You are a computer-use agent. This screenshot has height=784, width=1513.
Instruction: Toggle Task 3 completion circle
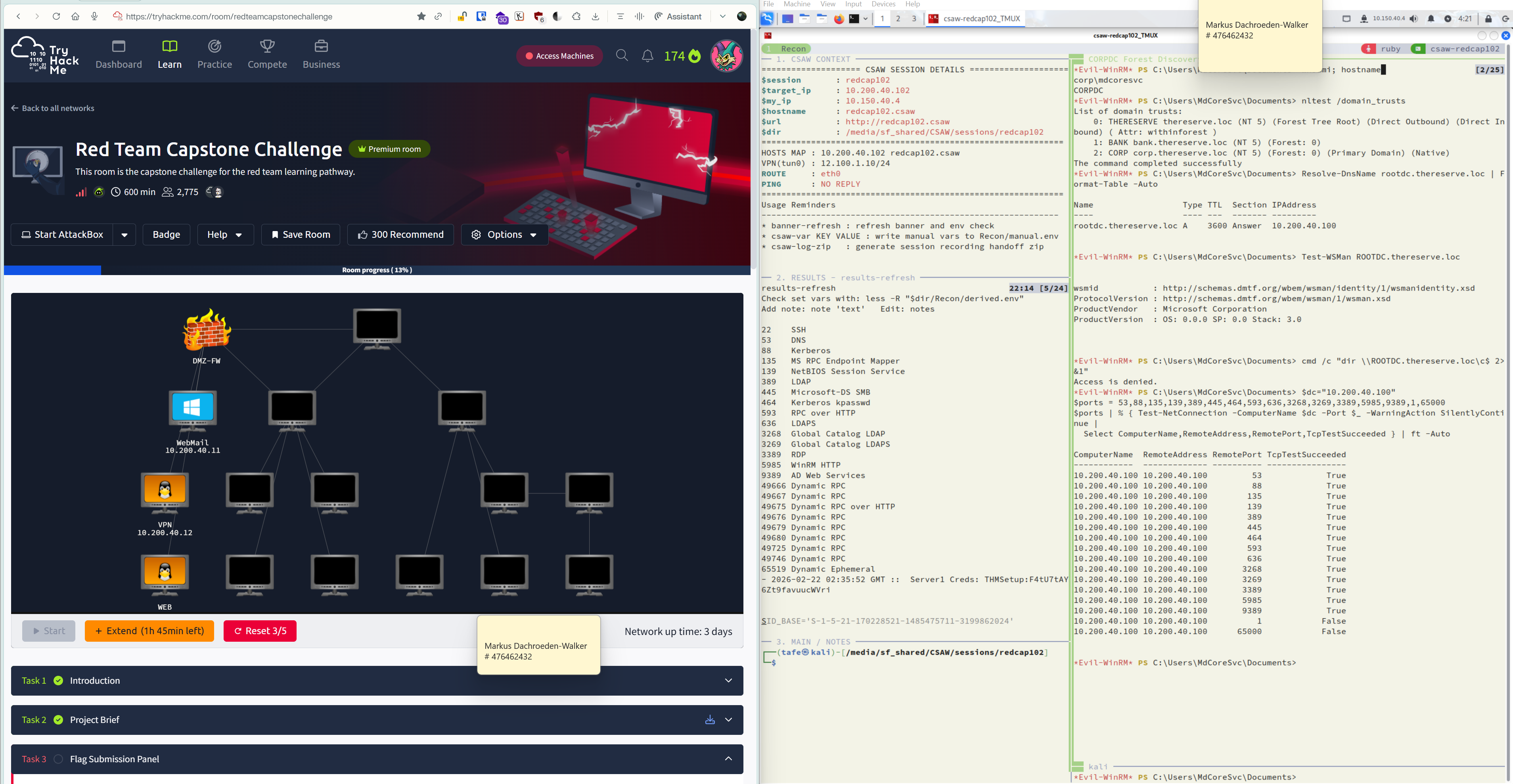58,759
